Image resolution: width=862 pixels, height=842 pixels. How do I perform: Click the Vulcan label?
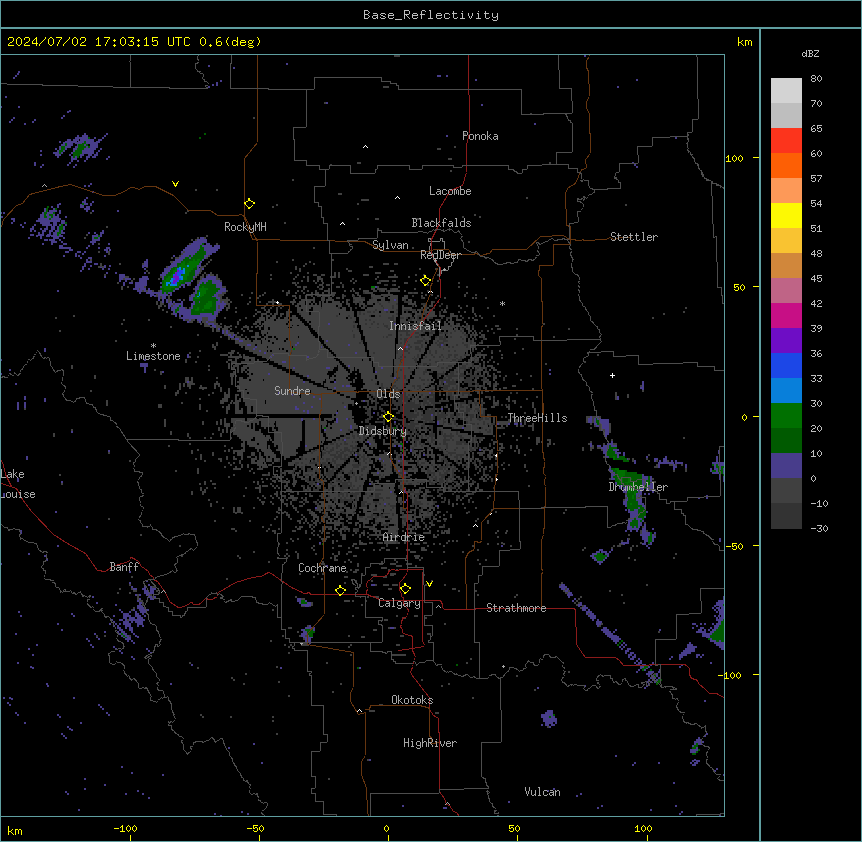(x=543, y=792)
